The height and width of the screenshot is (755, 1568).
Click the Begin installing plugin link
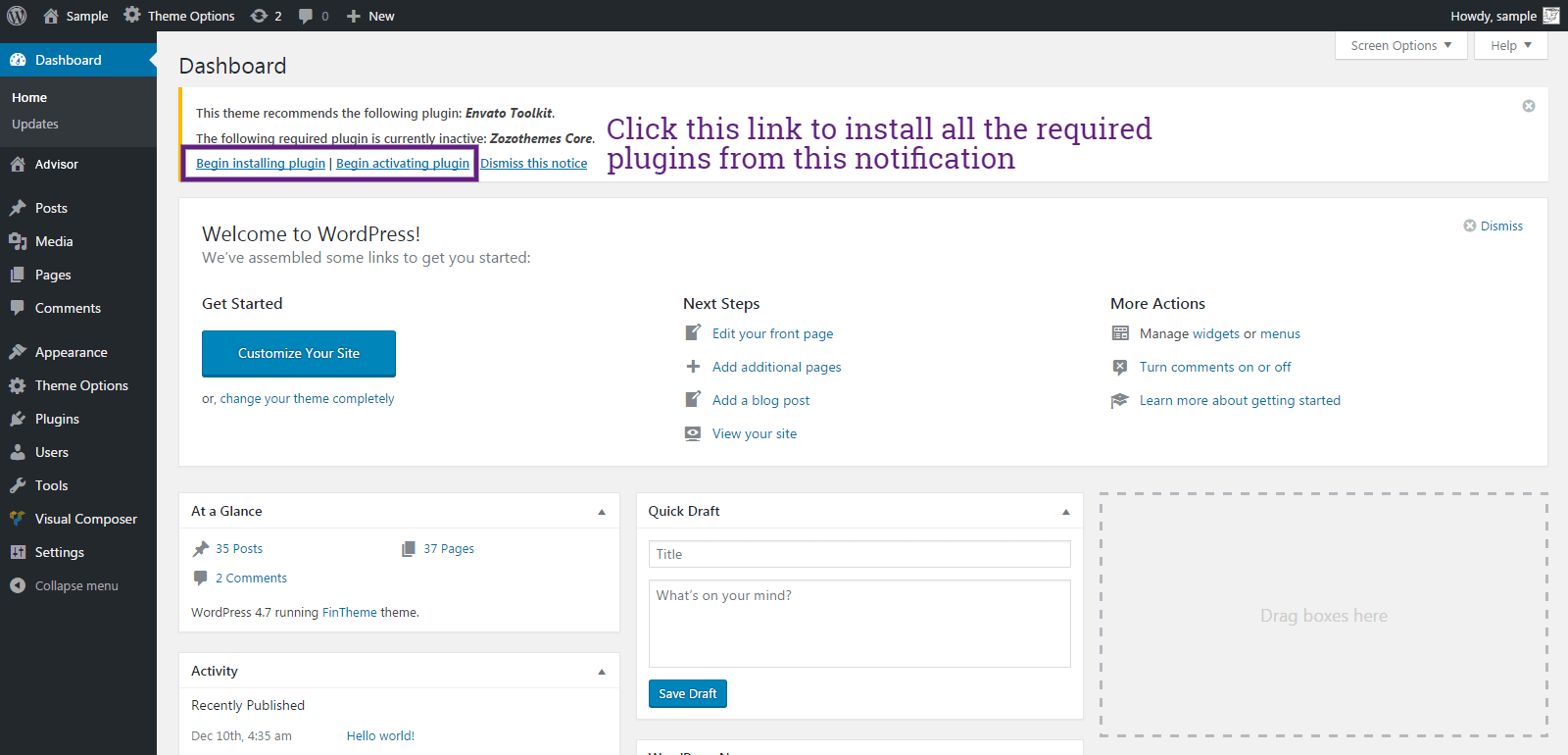tap(261, 164)
